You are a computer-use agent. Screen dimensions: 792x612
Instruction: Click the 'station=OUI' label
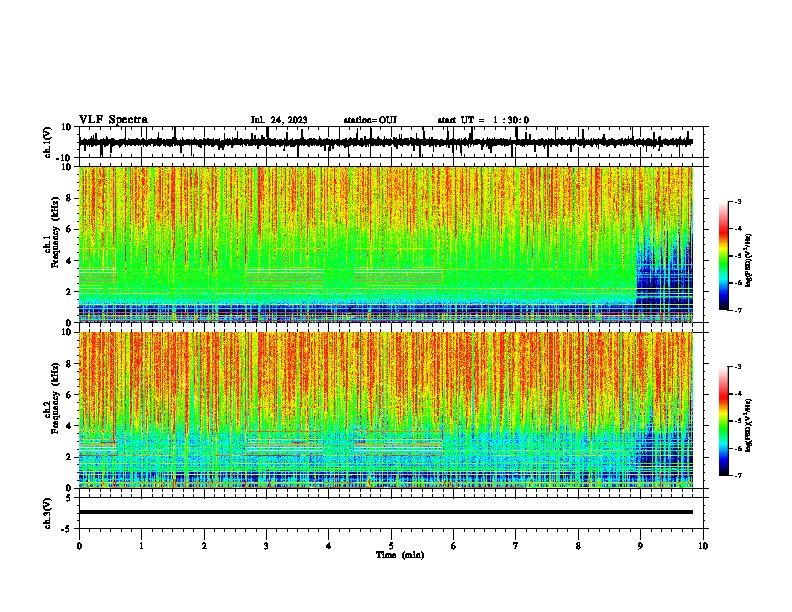[370, 120]
